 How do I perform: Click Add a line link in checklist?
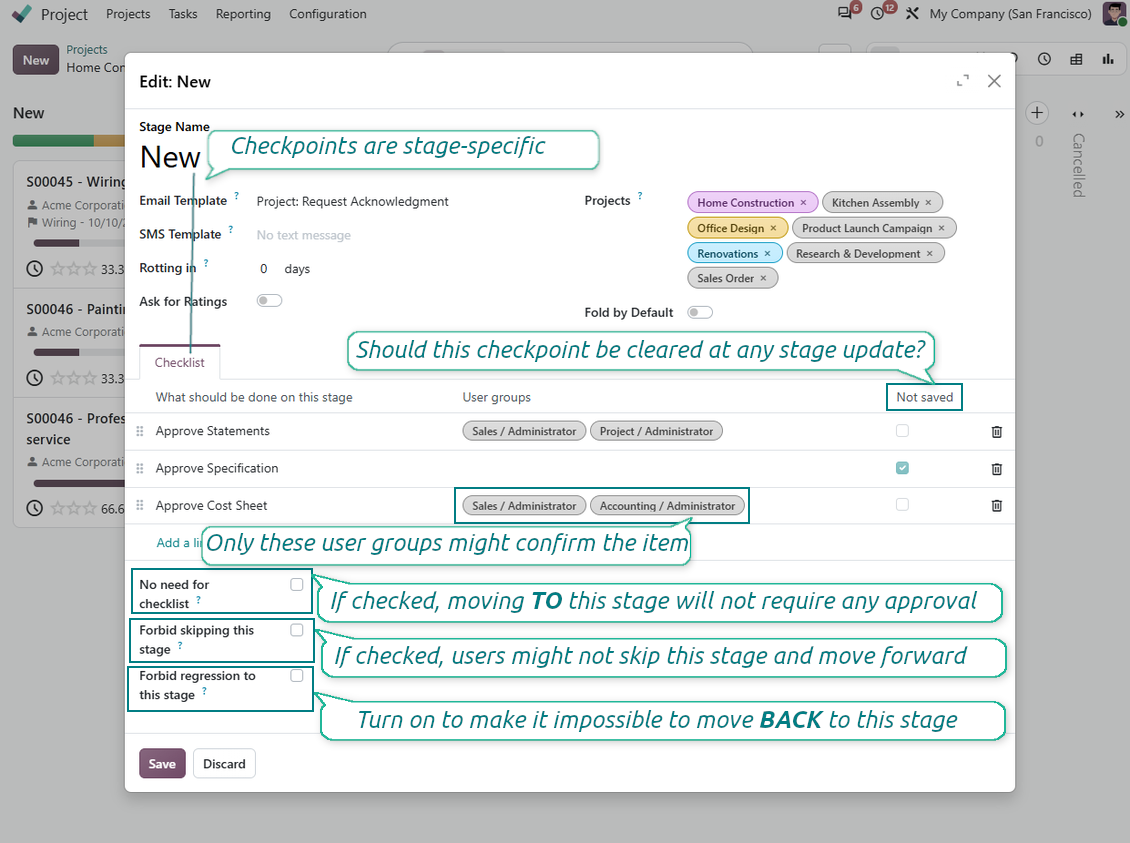[178, 543]
